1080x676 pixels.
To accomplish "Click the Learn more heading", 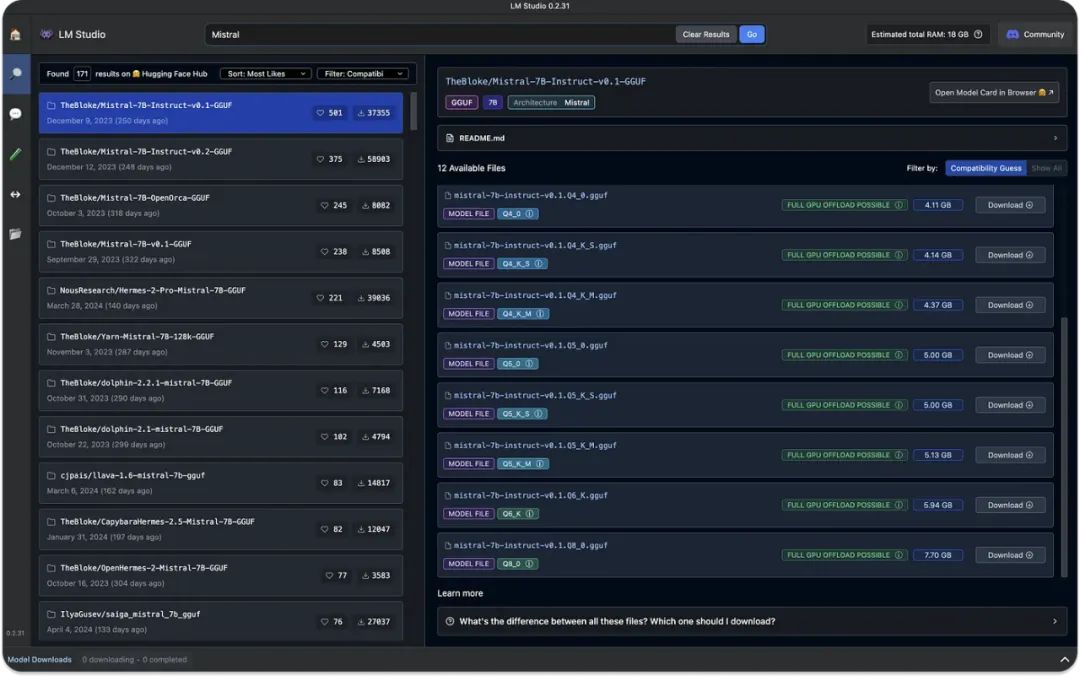I will 460,593.
